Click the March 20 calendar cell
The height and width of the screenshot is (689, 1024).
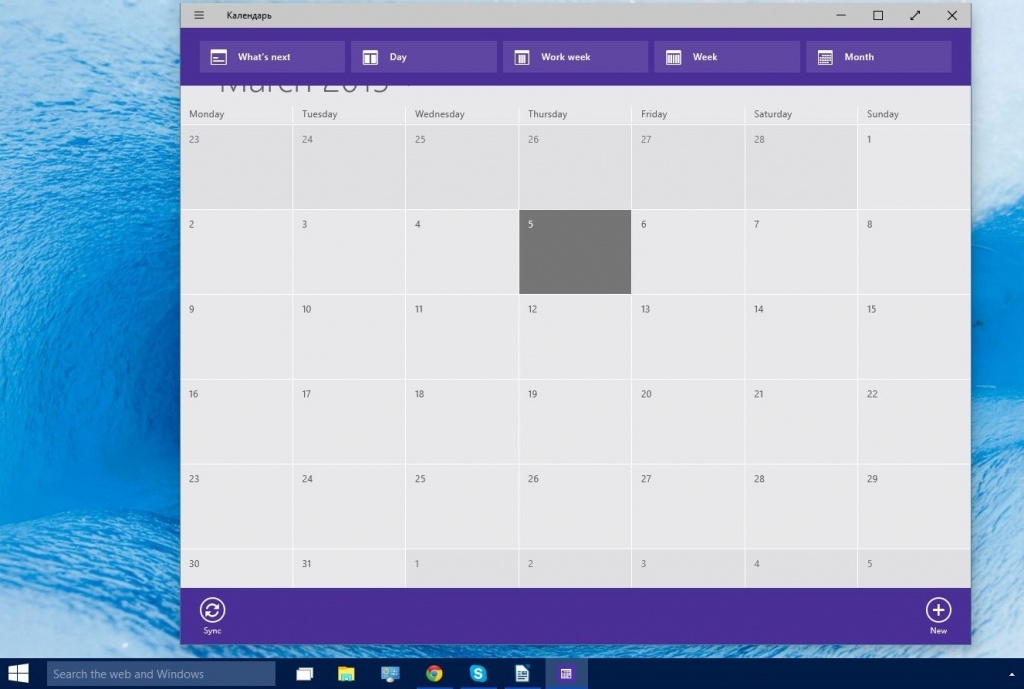pos(688,420)
